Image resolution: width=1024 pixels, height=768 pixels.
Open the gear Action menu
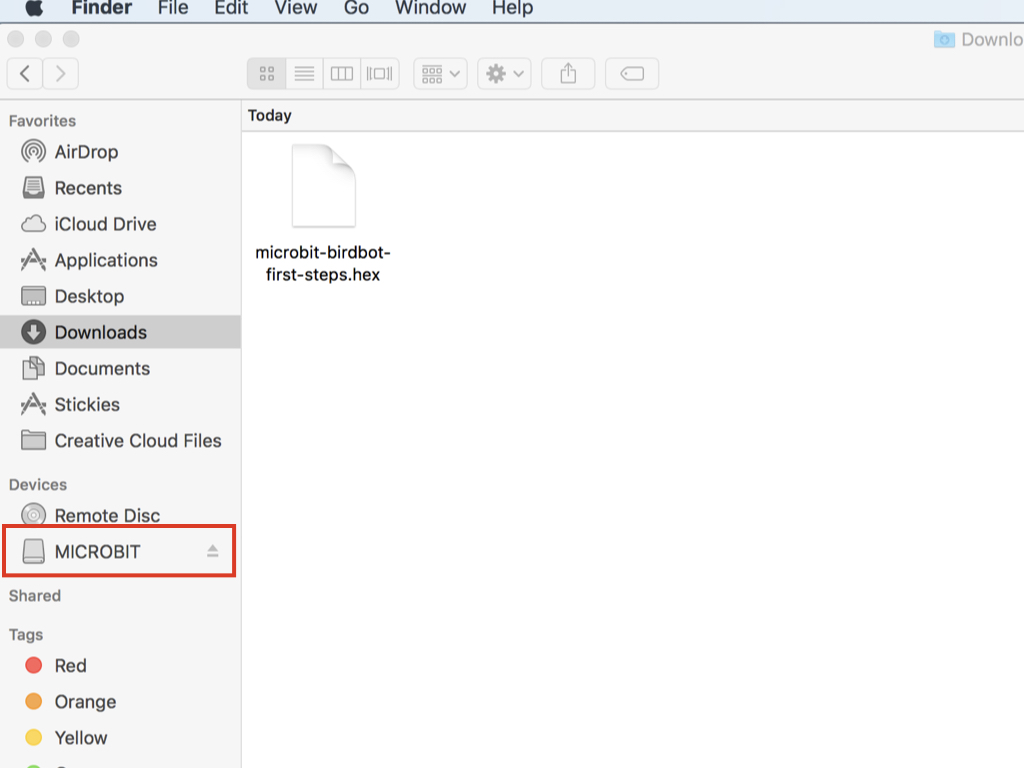pos(504,73)
